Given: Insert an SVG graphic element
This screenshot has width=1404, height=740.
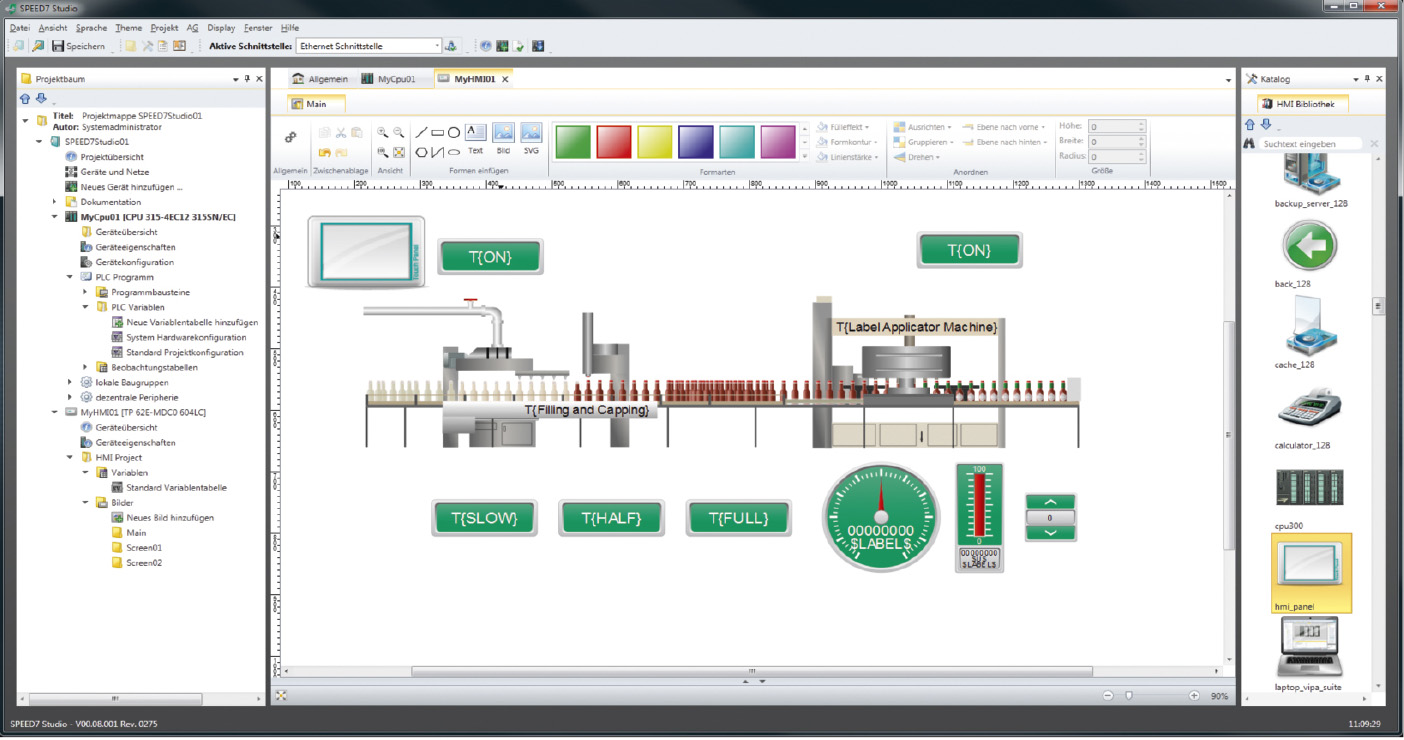Looking at the screenshot, I should (x=531, y=139).
